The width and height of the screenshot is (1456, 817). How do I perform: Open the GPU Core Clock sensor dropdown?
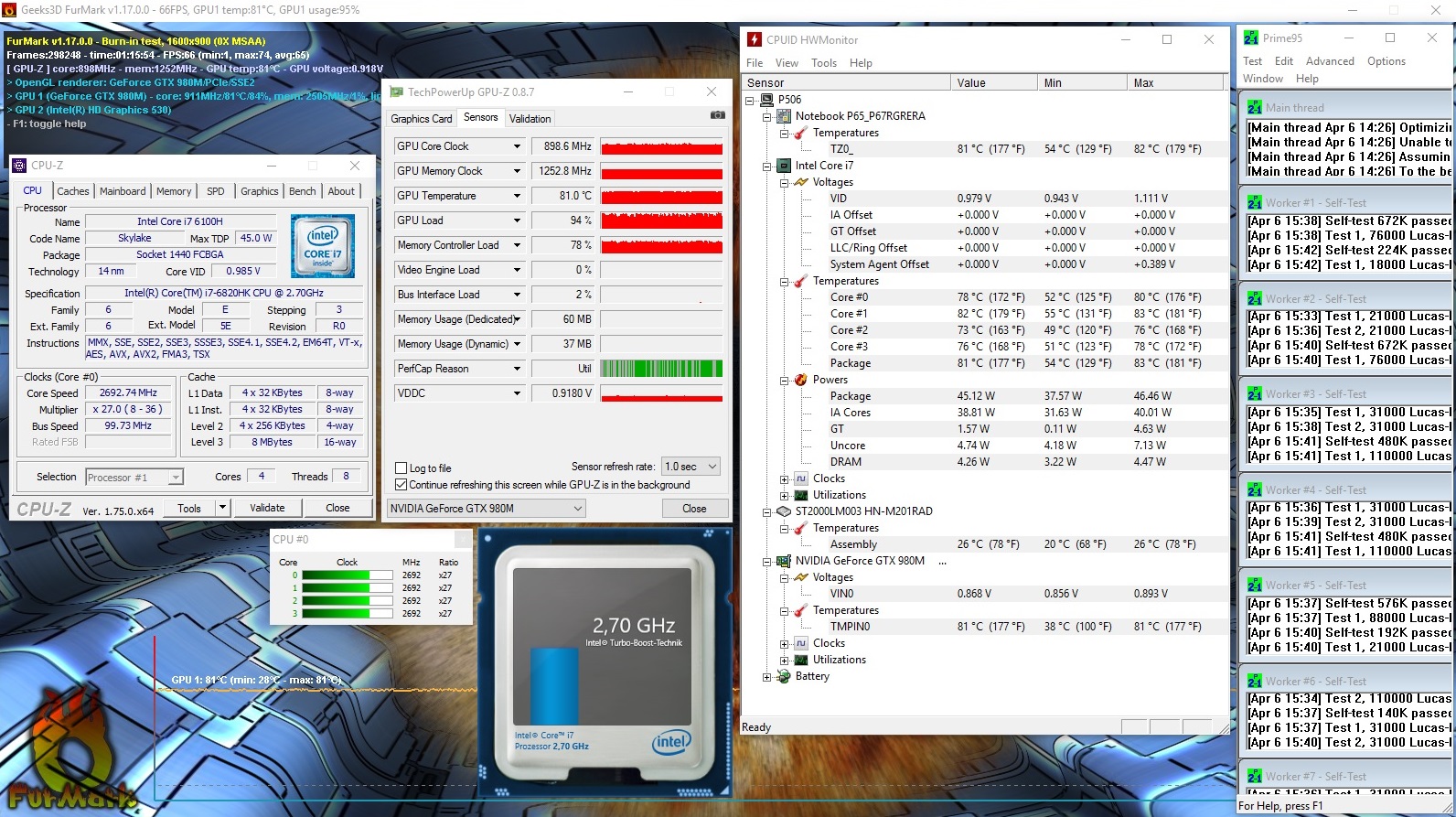517,146
